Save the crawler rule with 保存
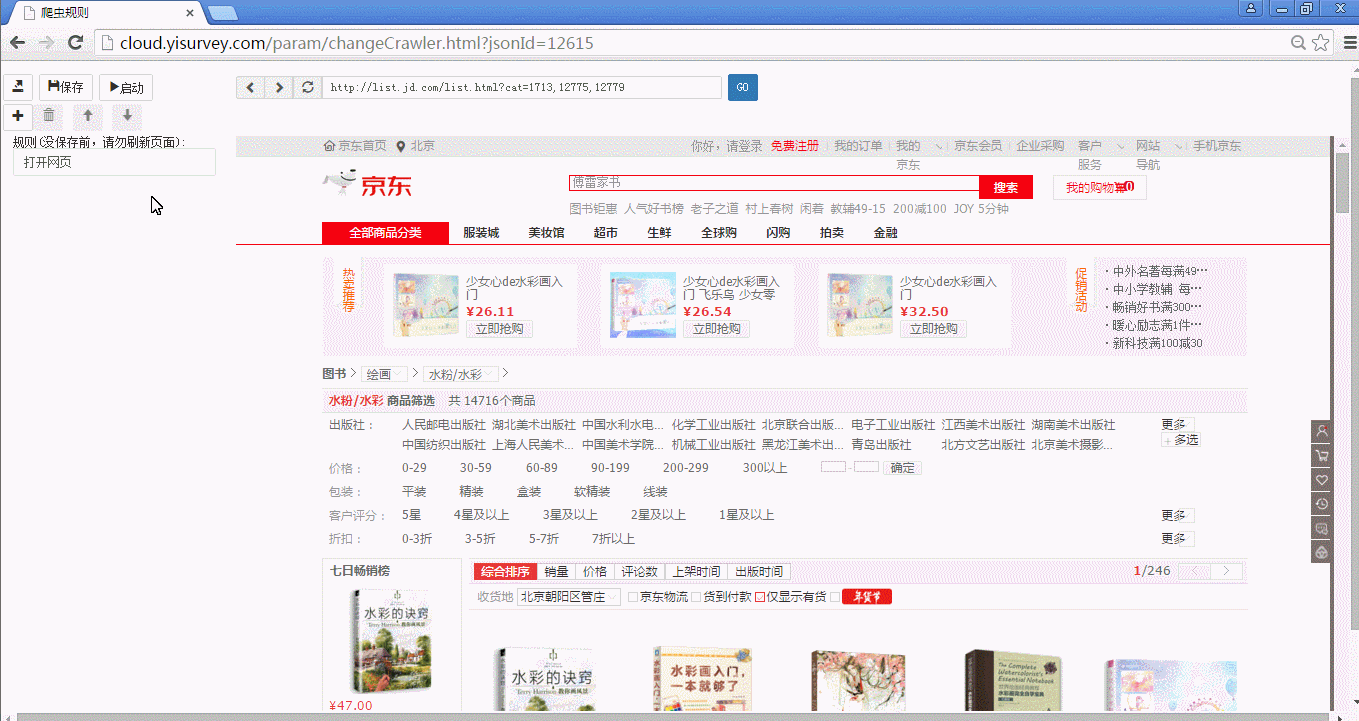 click(66, 87)
